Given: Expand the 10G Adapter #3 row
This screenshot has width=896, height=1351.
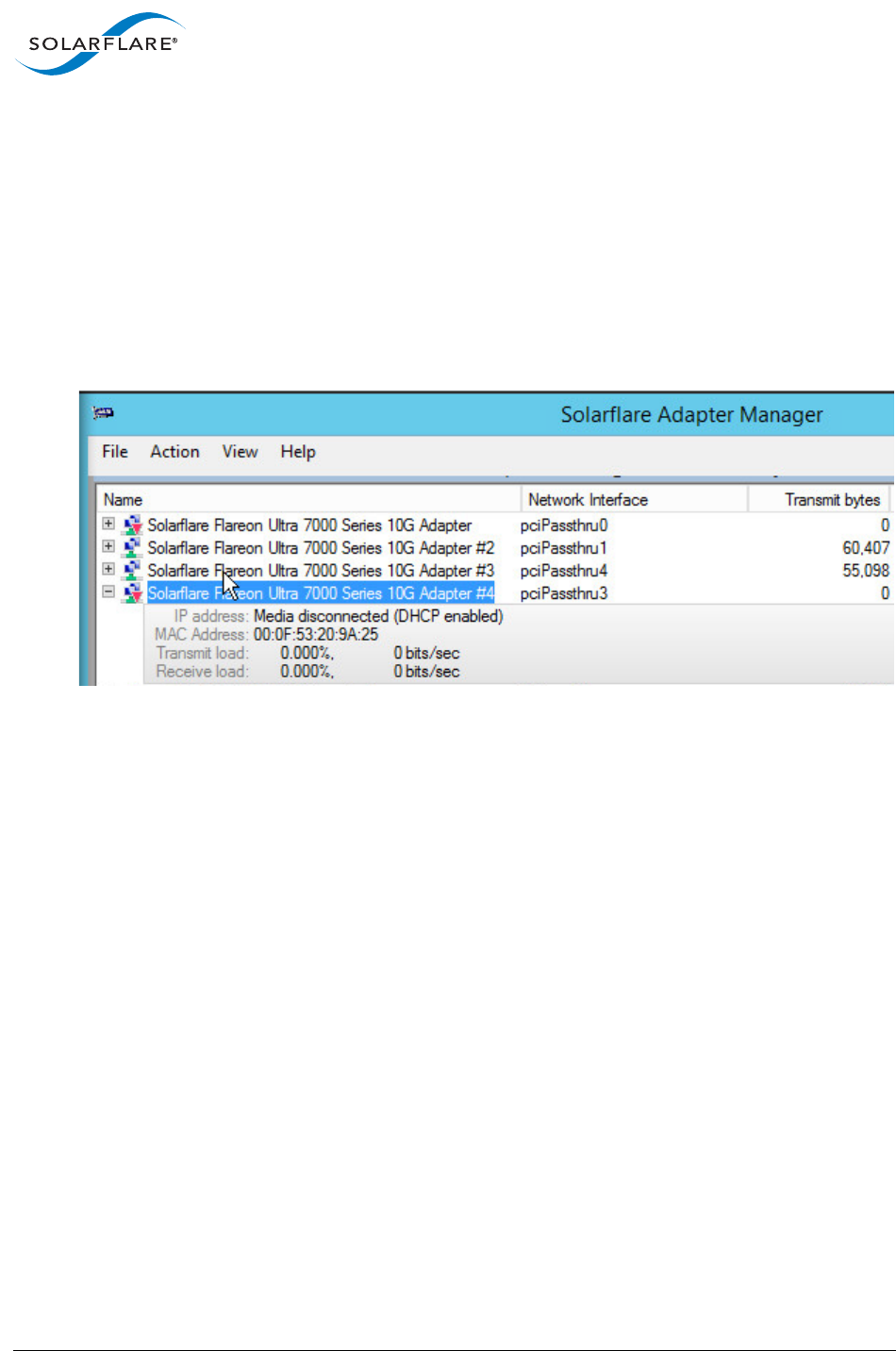Looking at the screenshot, I should [x=108, y=569].
